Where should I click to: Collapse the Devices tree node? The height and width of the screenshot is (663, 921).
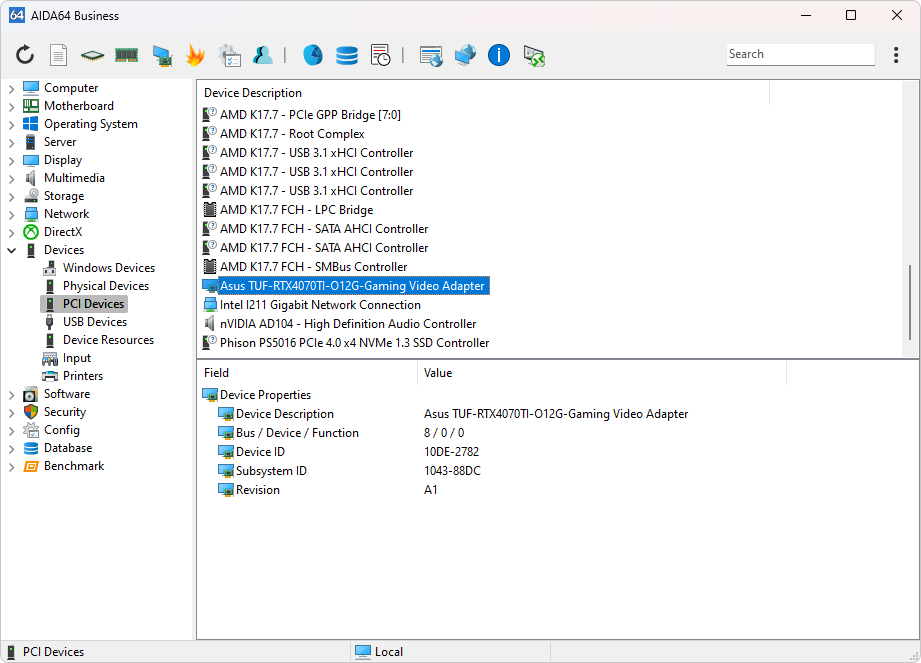point(12,250)
